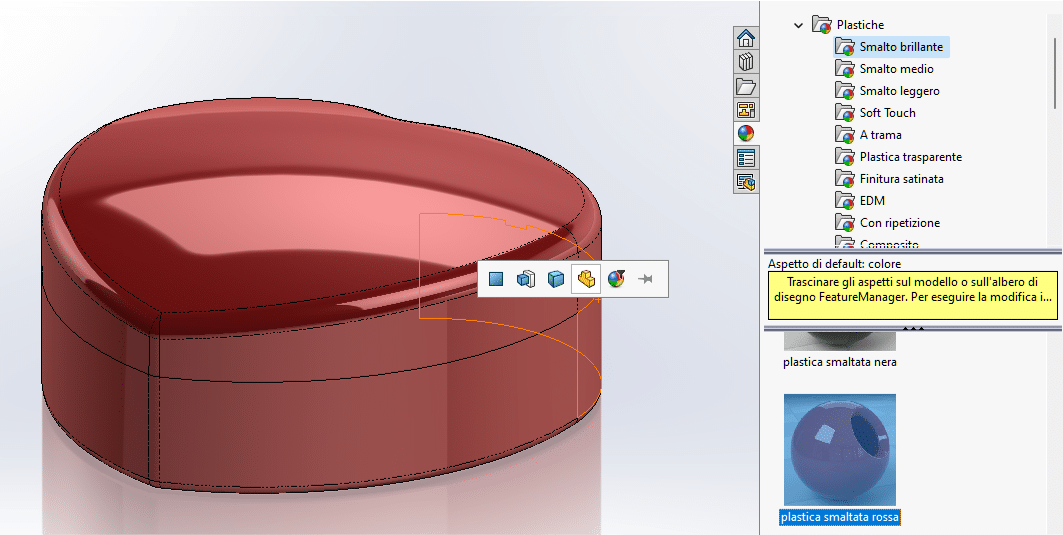
Task: Click the appearance filter sphere icon in popup
Action: pyautogui.click(x=616, y=279)
